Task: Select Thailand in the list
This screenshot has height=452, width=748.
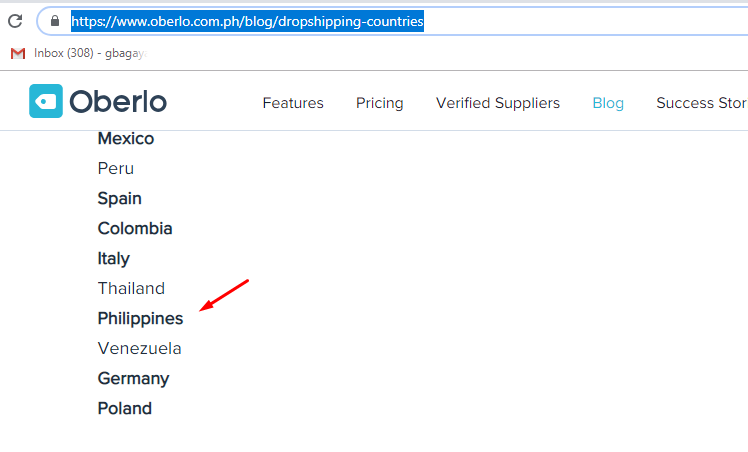Action: tap(131, 288)
